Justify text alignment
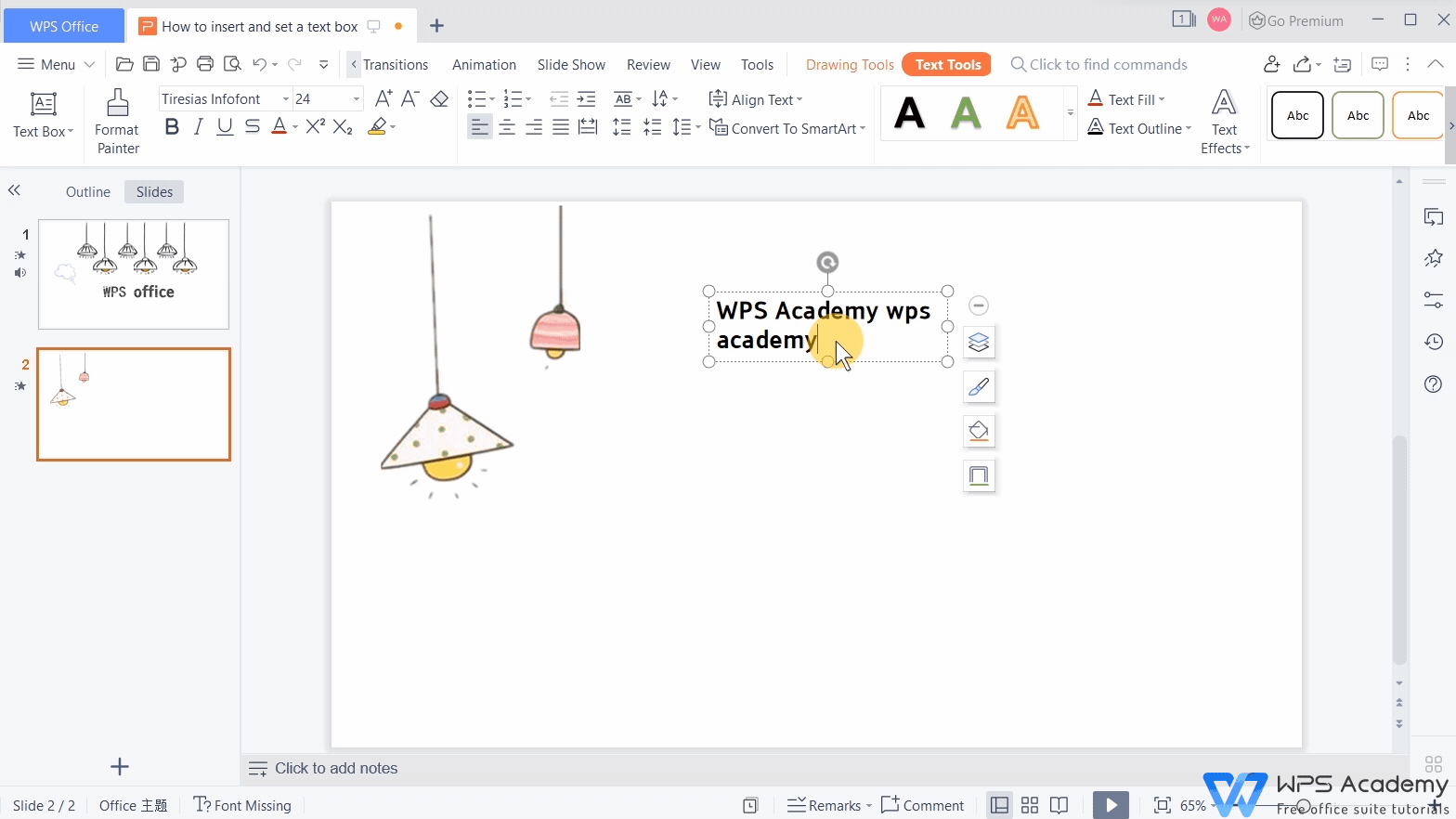The image size is (1456, 819). pyautogui.click(x=561, y=127)
